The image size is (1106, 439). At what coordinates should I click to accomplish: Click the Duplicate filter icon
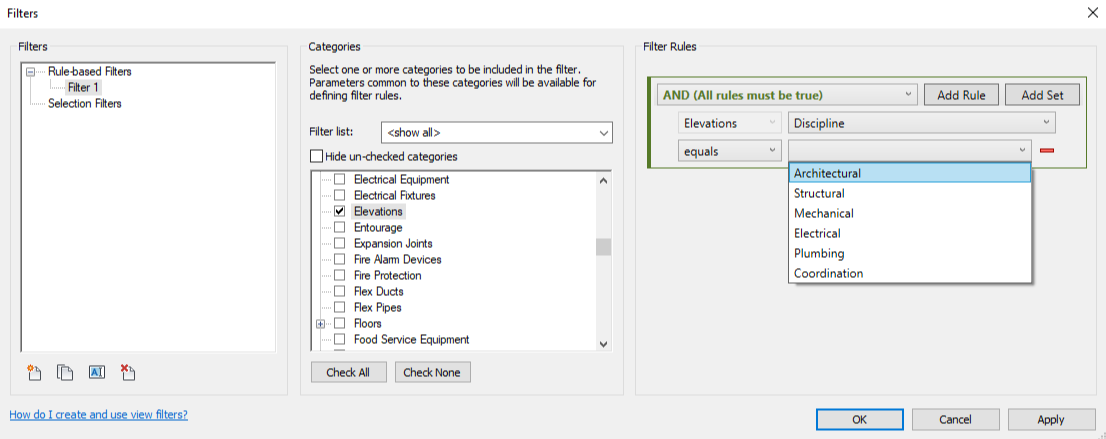[65, 373]
